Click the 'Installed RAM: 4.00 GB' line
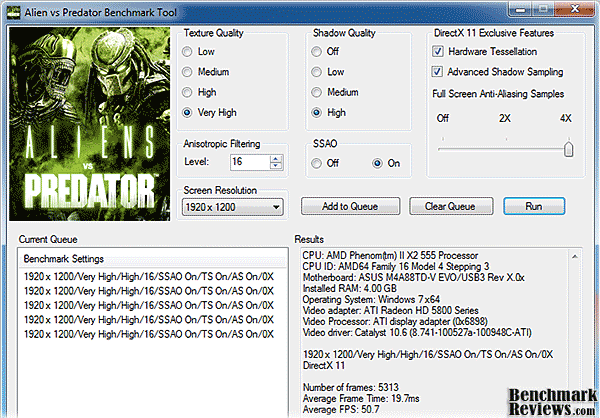The image size is (600, 418). point(349,288)
